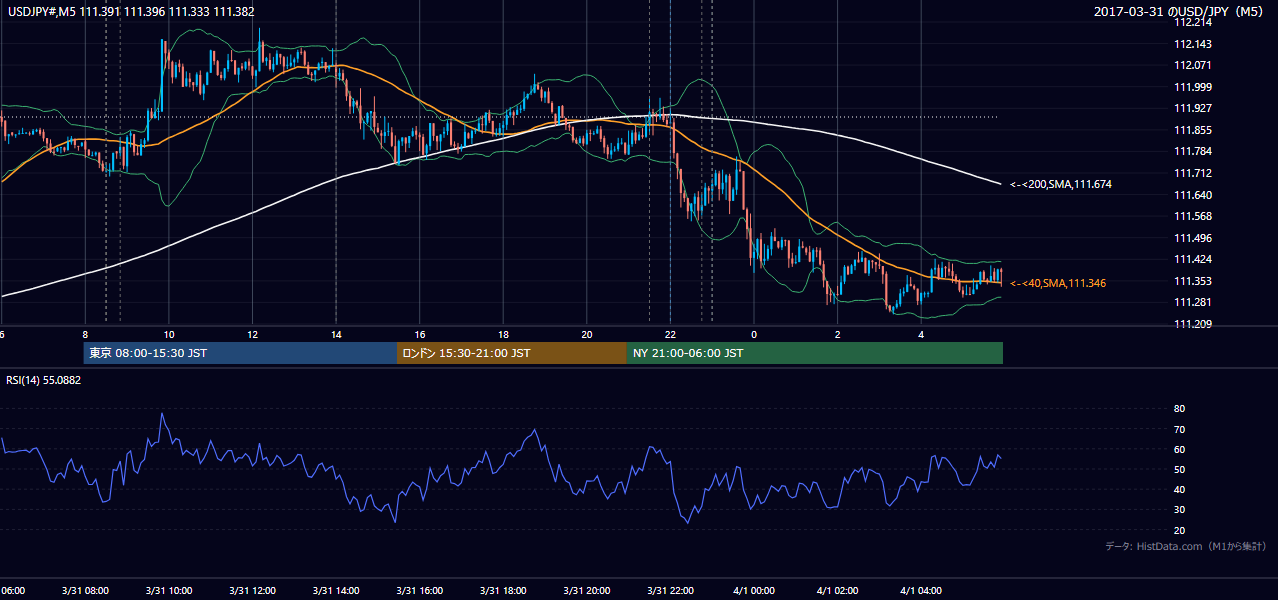Screen dimensions: 1278x600
Task: Click the 3/31 08:00 time label
Action: pyautogui.click(x=85, y=591)
